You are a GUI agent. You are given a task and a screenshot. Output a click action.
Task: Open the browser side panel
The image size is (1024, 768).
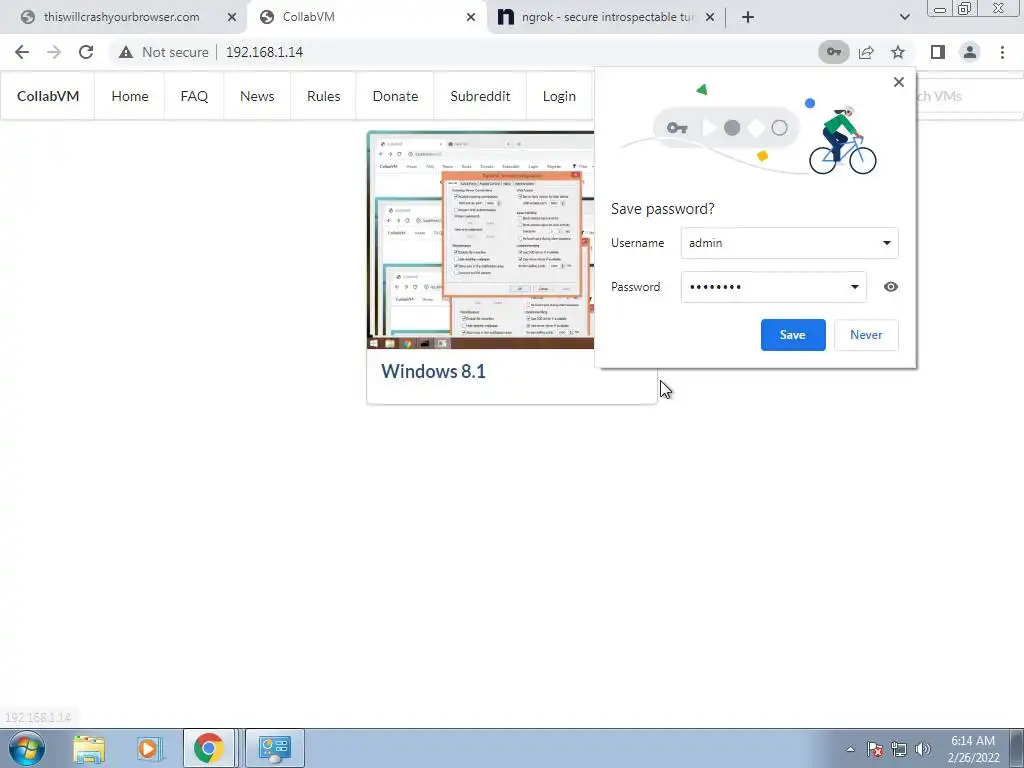[x=938, y=52]
